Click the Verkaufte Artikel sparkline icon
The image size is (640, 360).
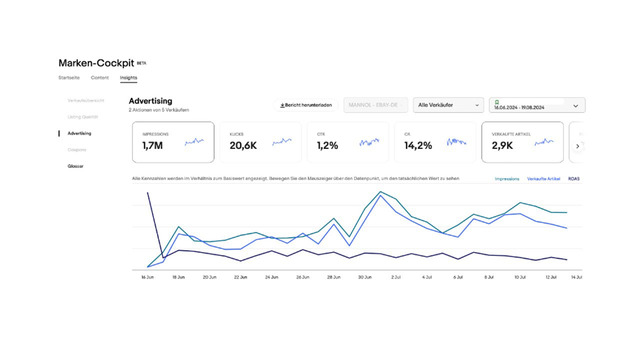pos(544,142)
